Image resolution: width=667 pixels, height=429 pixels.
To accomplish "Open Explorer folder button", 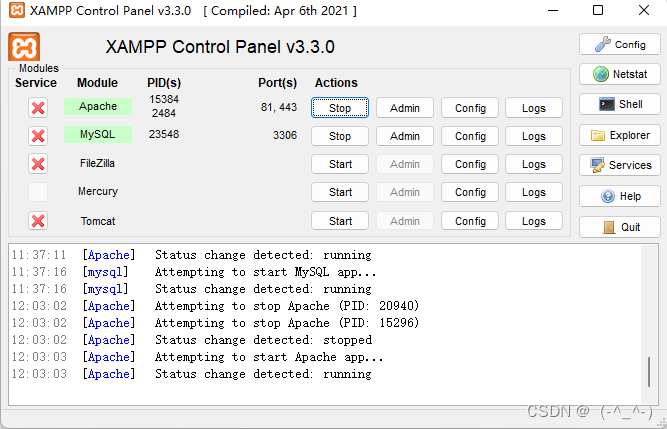I will pos(620,135).
